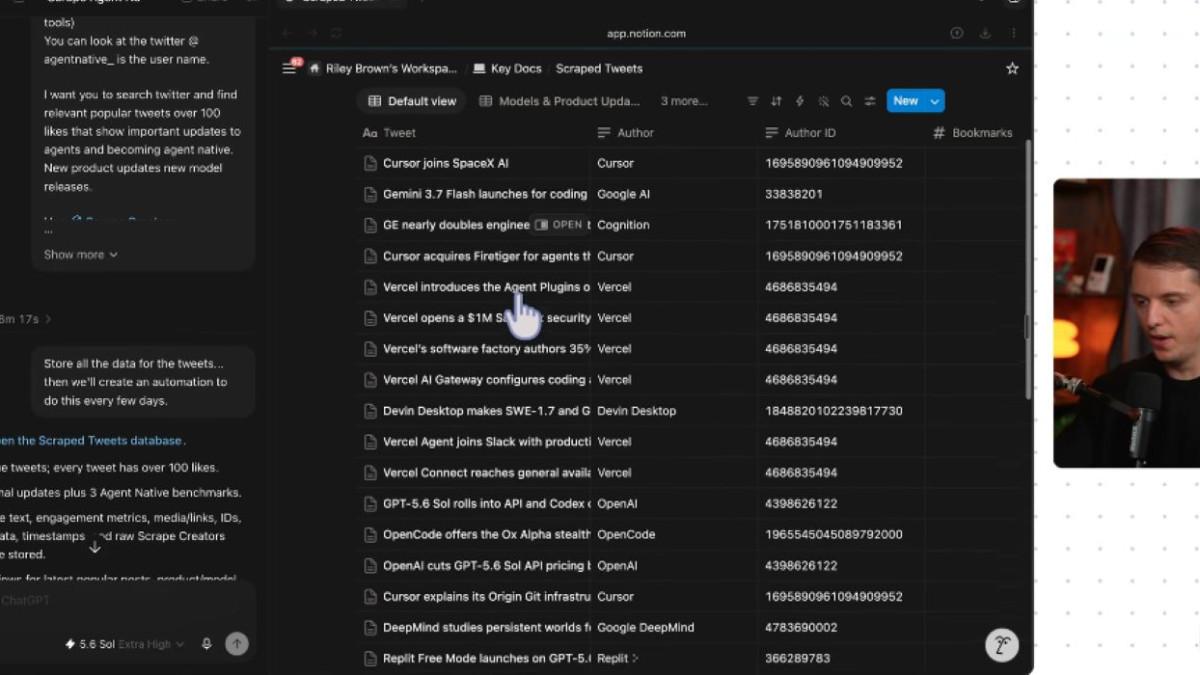Image resolution: width=1200 pixels, height=675 pixels.
Task: Open tweet Cursor explains its Origin Git
Action: 486,597
